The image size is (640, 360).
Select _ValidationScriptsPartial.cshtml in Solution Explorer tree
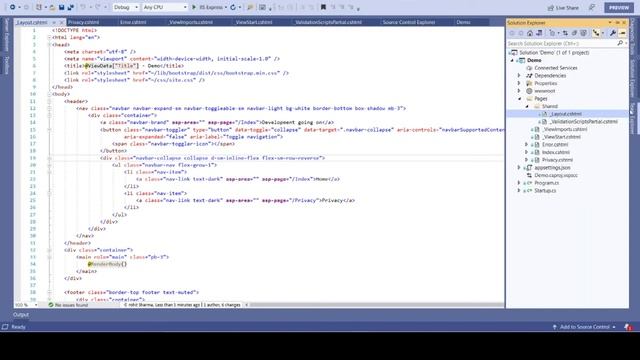pos(583,122)
